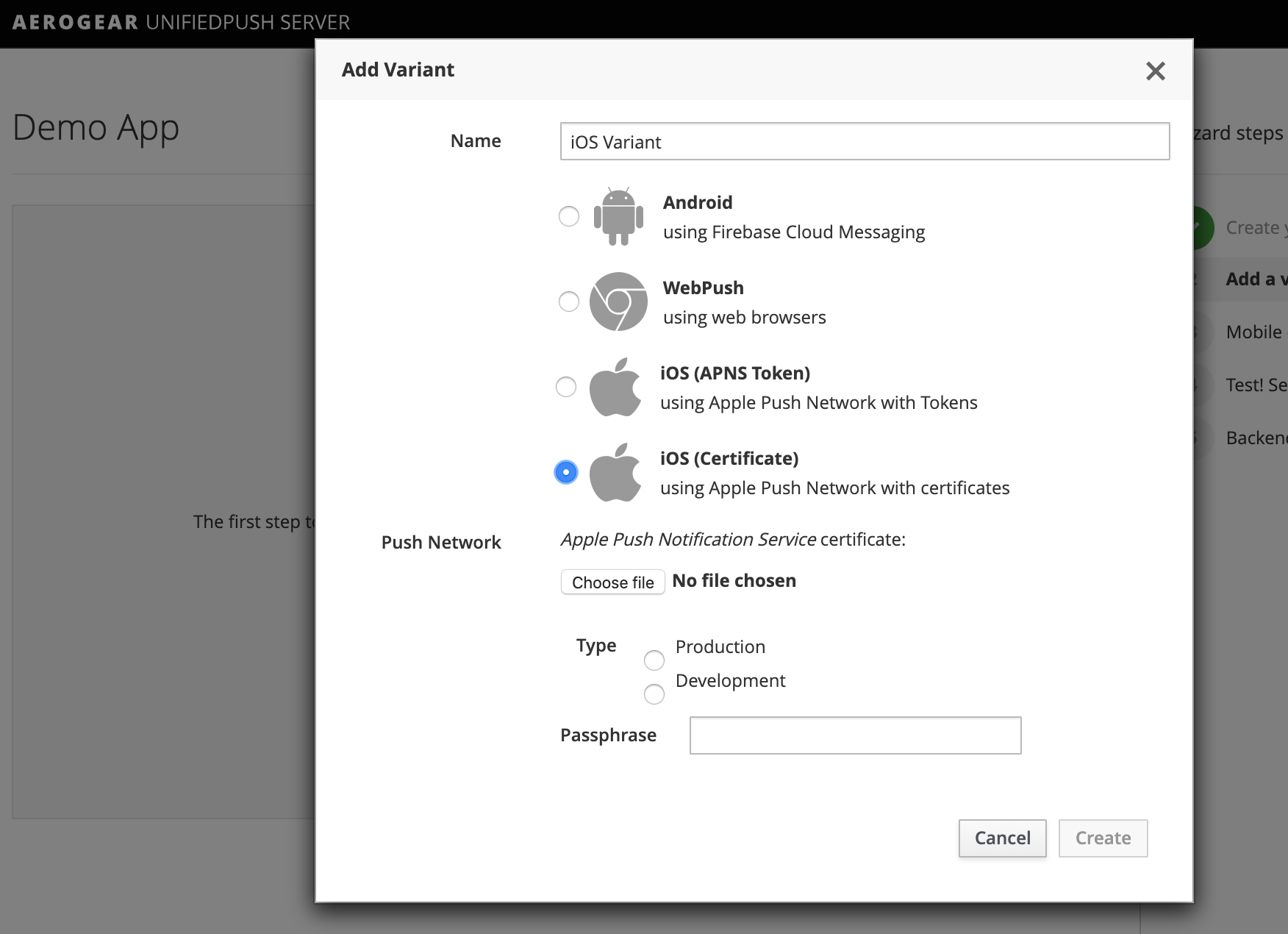Click the Push Network label
This screenshot has width=1288, height=934.
[441, 543]
